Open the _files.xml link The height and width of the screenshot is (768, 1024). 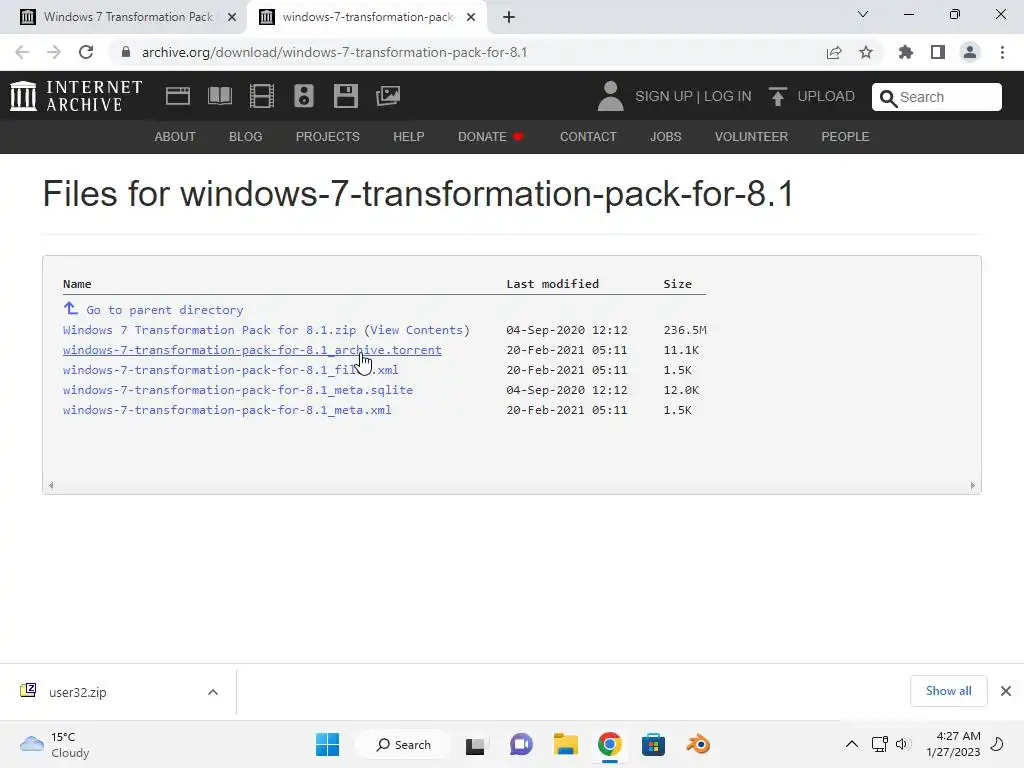pos(231,370)
